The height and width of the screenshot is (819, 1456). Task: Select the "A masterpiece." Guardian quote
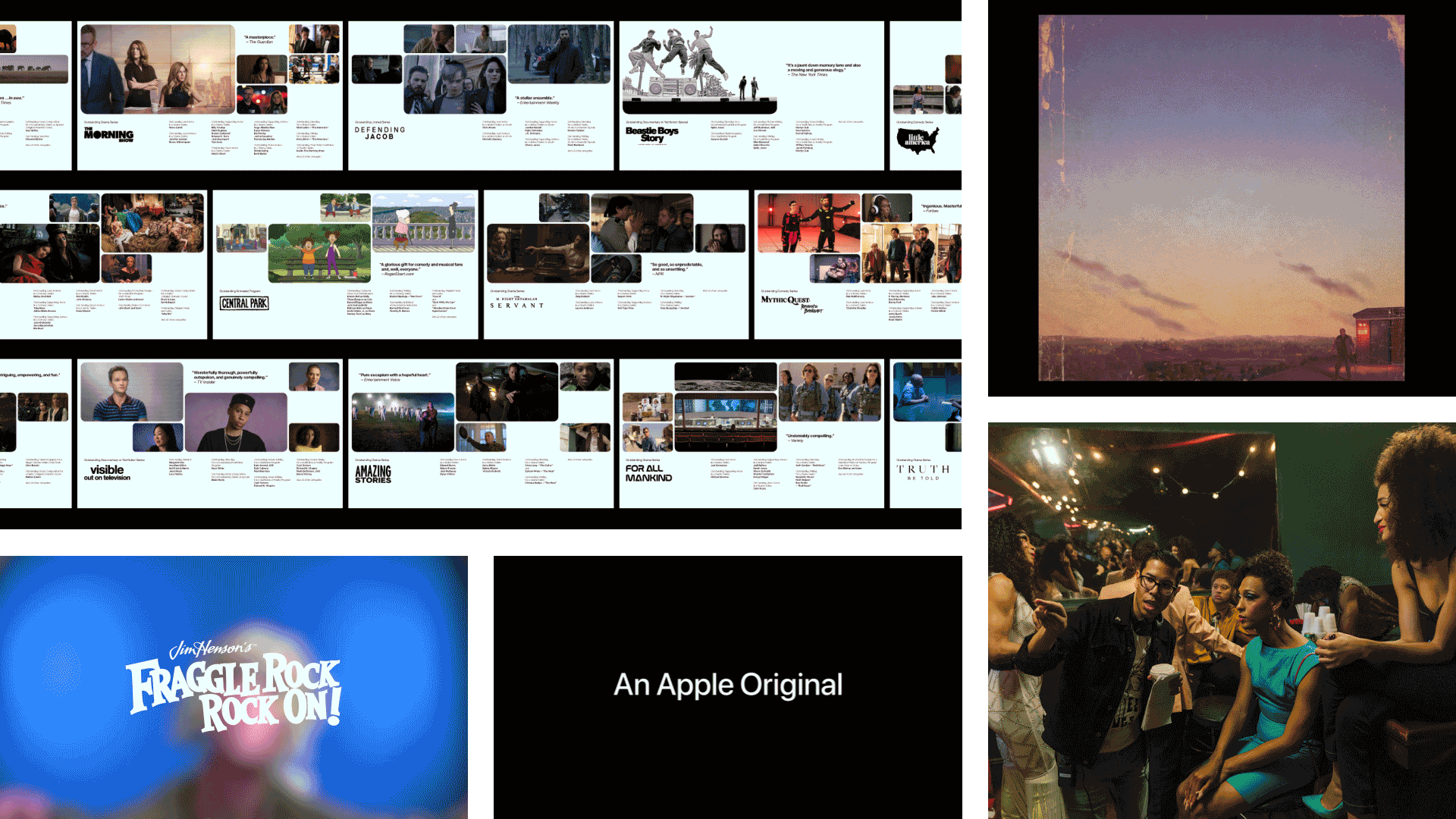(x=260, y=39)
